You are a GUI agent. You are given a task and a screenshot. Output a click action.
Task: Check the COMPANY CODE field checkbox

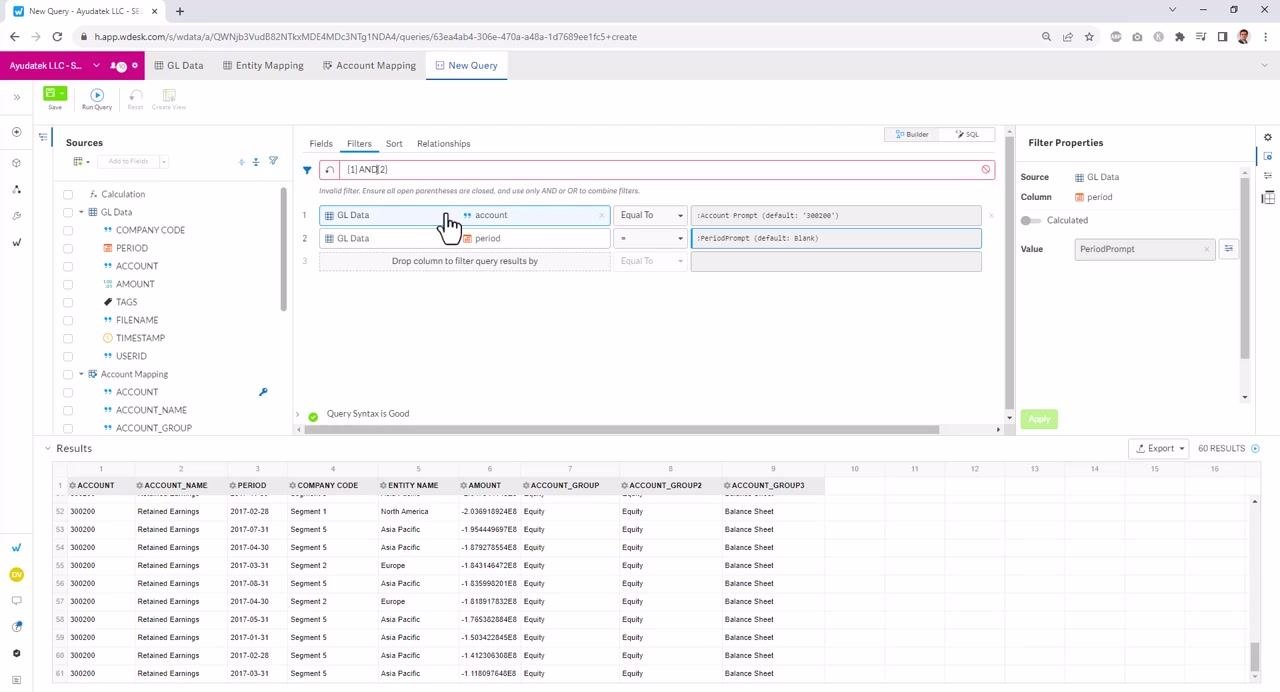[68, 230]
